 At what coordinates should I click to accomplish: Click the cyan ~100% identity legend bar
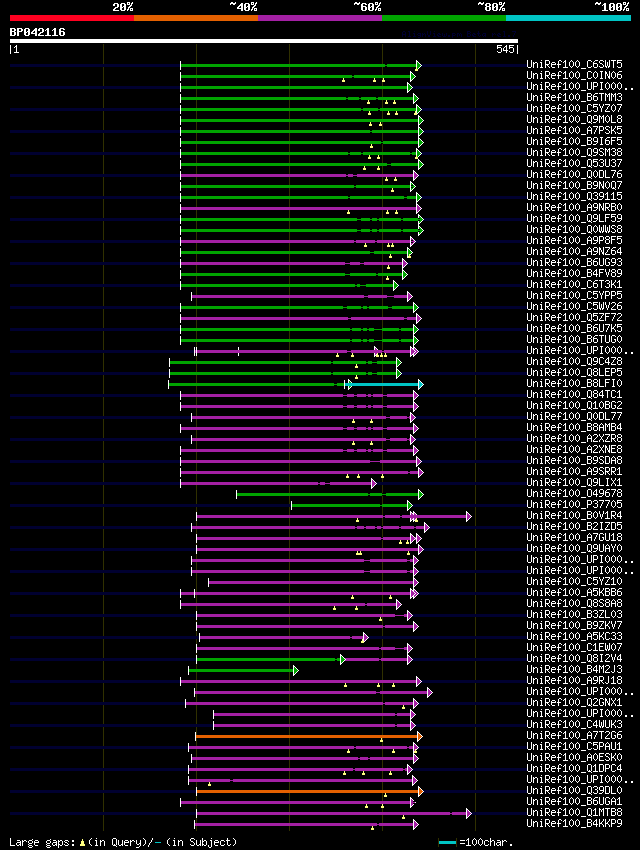[568, 18]
